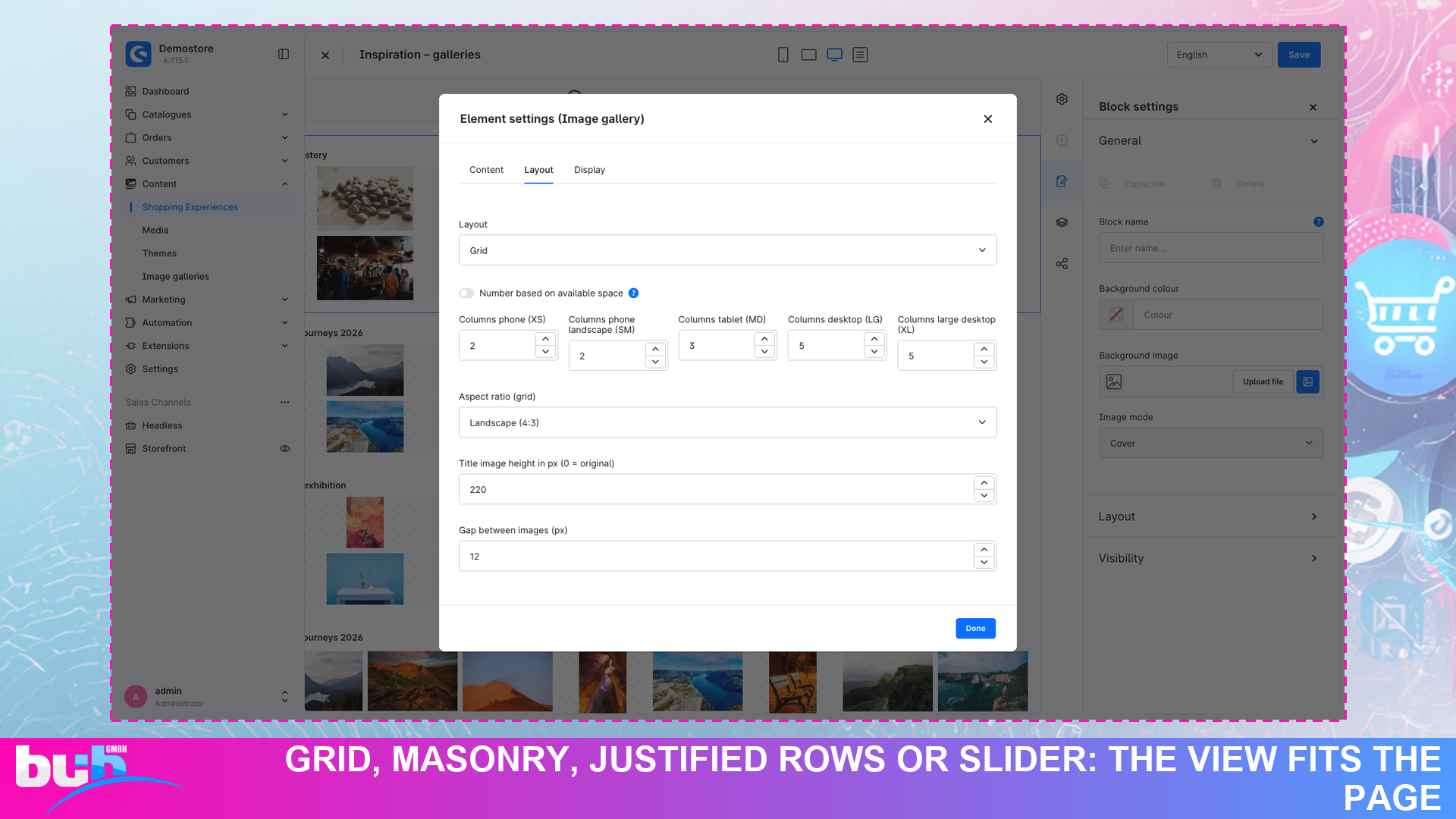Toggle Storefront visibility eye icon

pyautogui.click(x=284, y=448)
